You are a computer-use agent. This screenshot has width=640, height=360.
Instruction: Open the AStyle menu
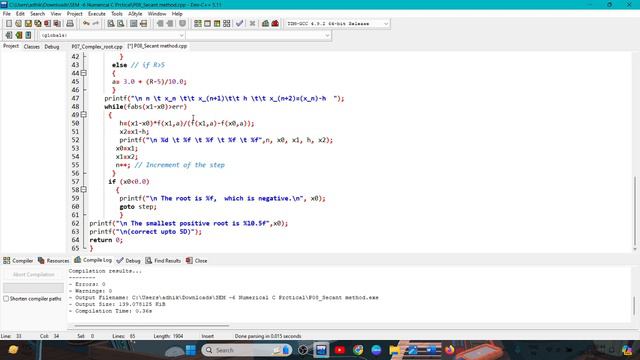coord(135,14)
